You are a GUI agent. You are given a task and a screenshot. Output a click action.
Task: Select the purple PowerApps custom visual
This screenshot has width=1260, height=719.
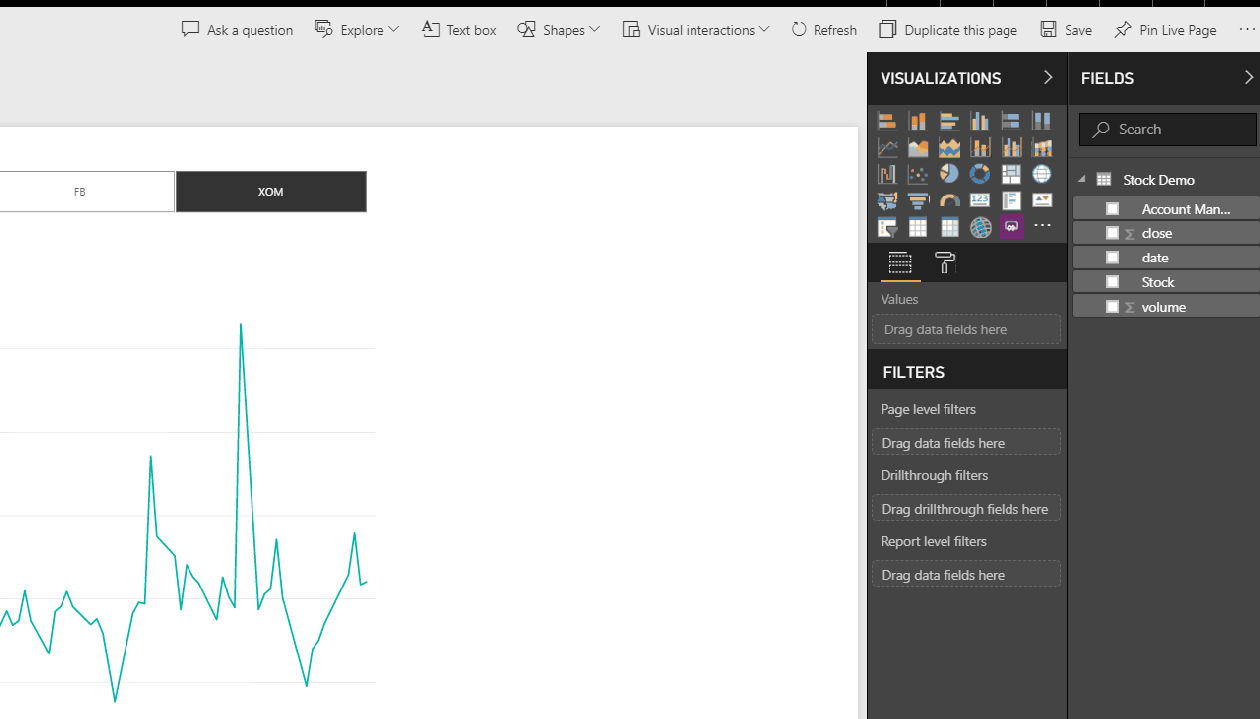1011,227
